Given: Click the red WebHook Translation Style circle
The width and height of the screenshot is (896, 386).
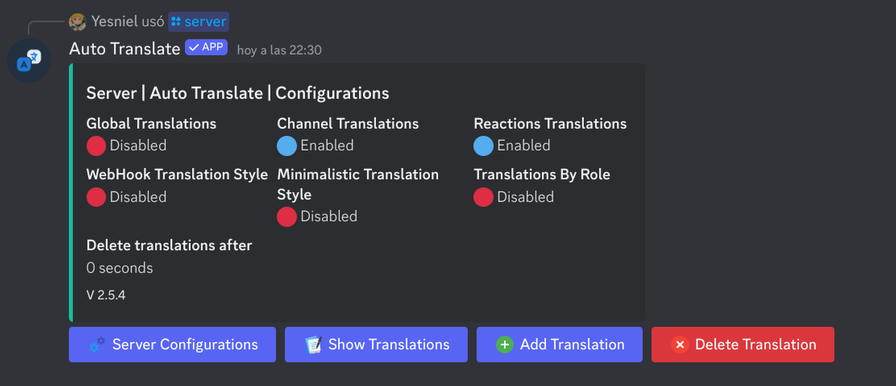Looking at the screenshot, I should pos(96,197).
